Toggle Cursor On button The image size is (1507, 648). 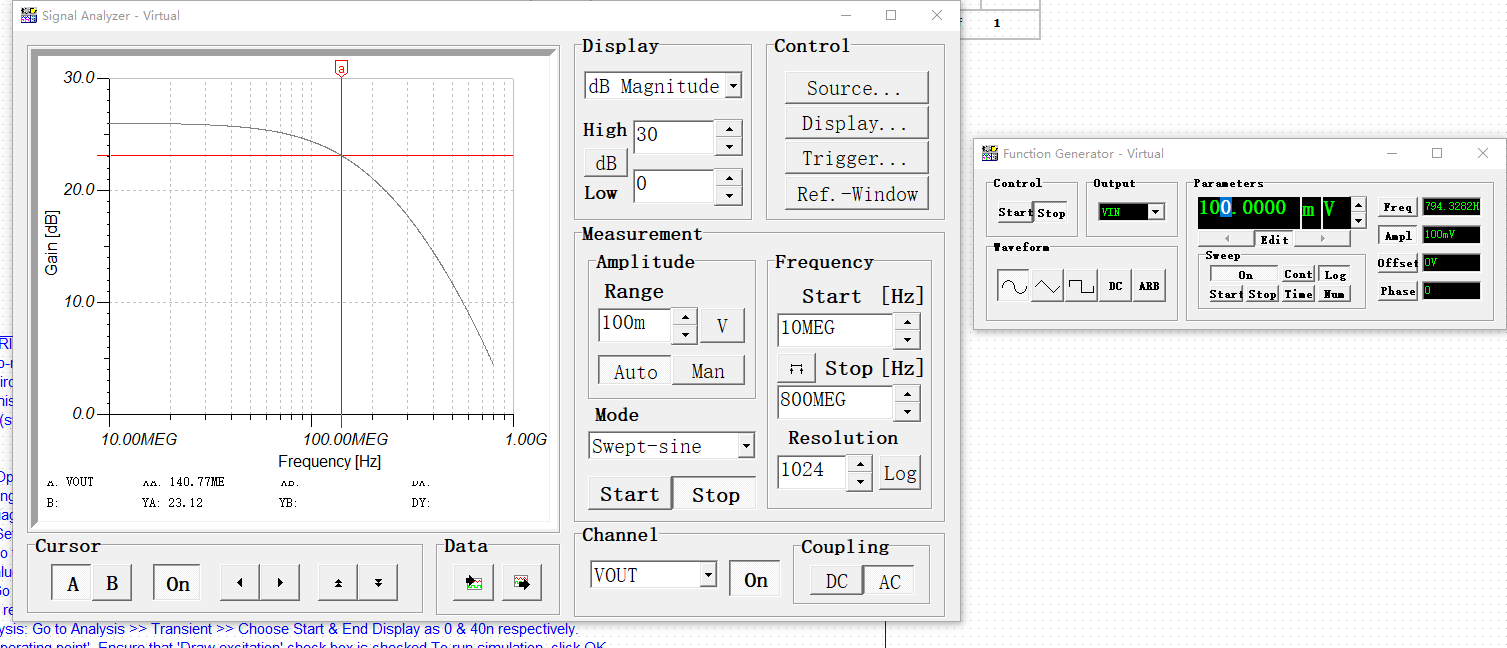coord(178,584)
